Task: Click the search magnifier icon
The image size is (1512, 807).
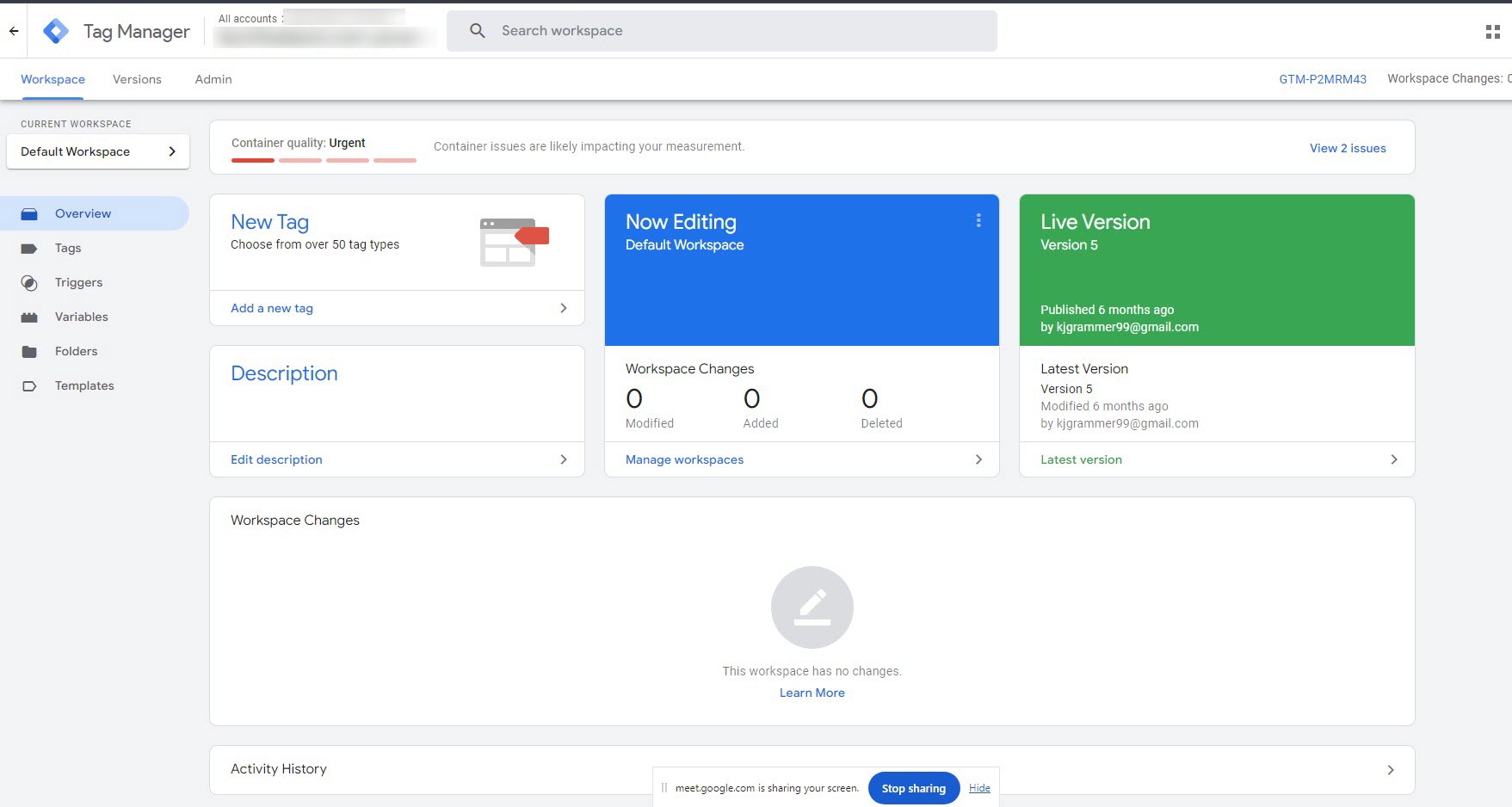Action: 476,30
